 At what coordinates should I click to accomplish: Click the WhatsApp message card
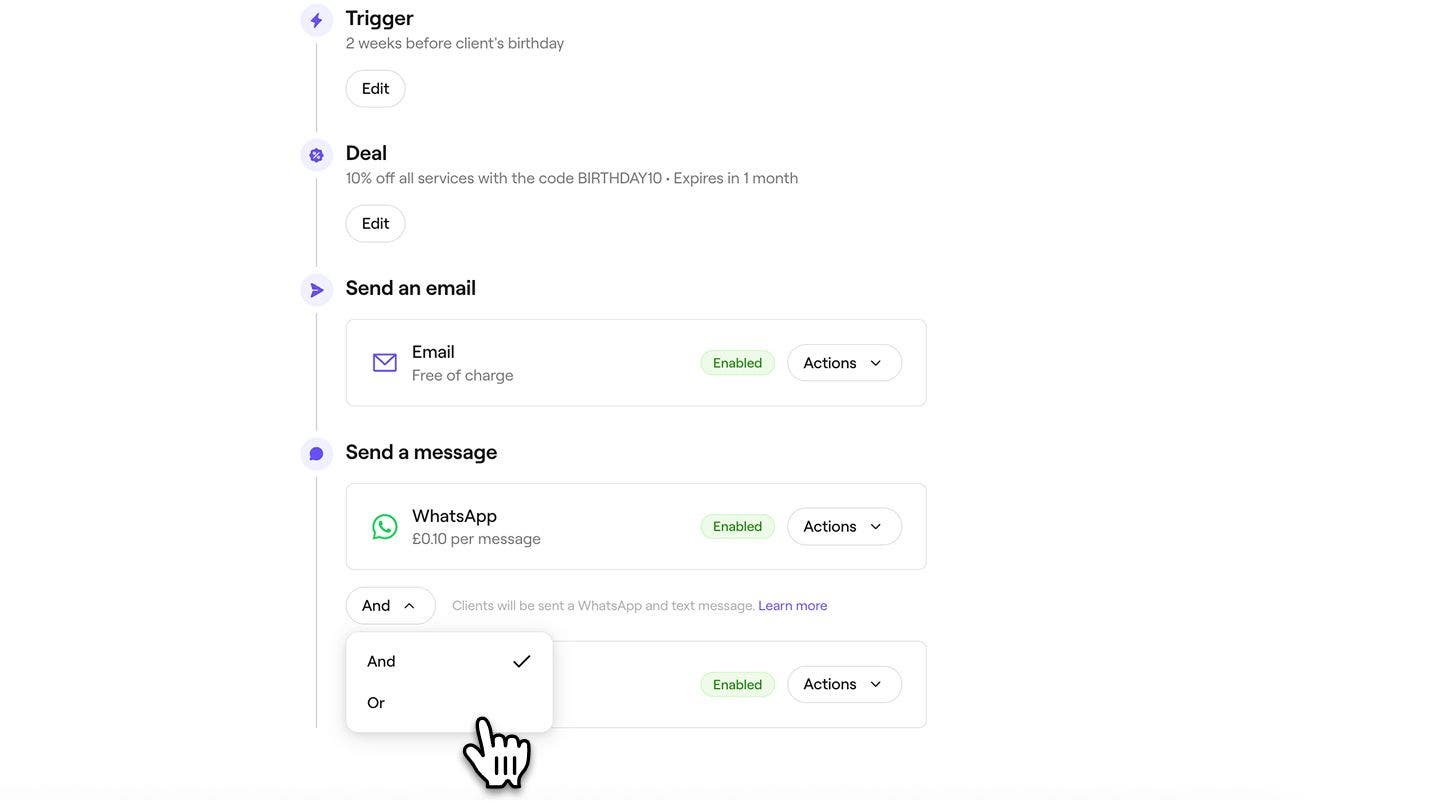pos(636,527)
